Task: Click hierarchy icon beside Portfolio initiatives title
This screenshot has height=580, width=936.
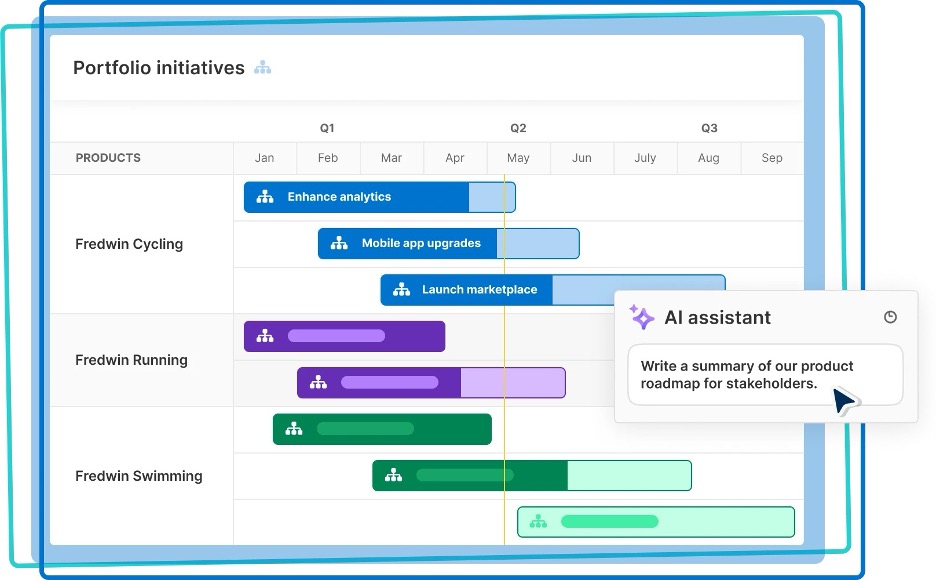Action: coord(262,68)
